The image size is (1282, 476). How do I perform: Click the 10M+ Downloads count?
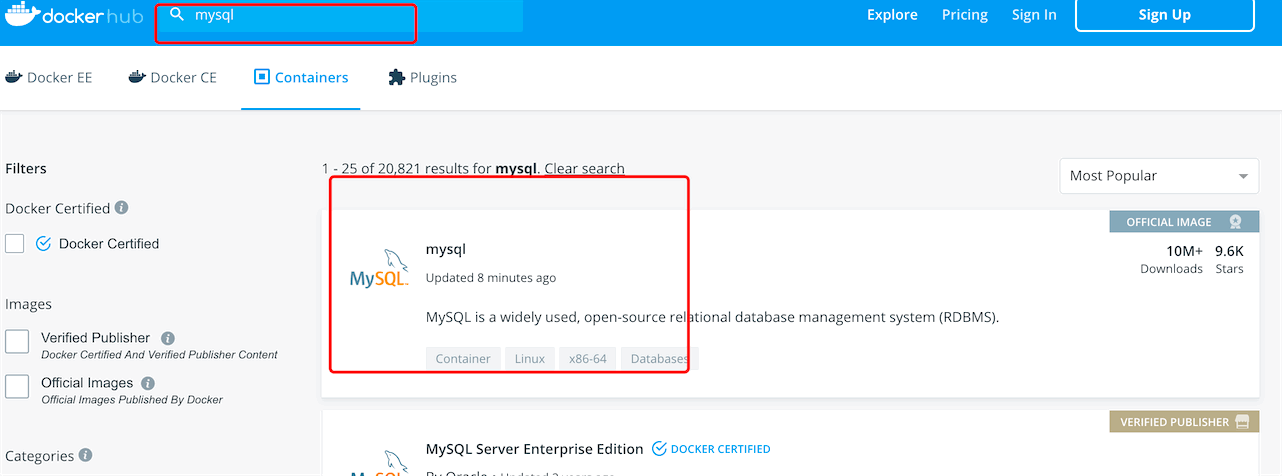[1172, 259]
